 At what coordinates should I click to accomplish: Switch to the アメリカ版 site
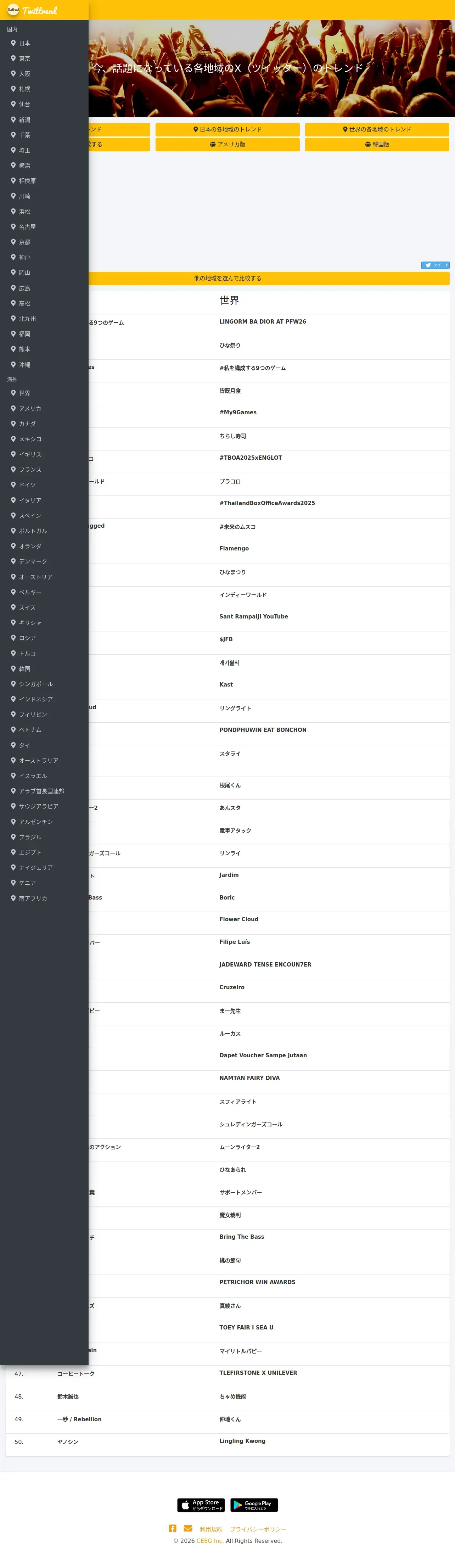coord(227,144)
